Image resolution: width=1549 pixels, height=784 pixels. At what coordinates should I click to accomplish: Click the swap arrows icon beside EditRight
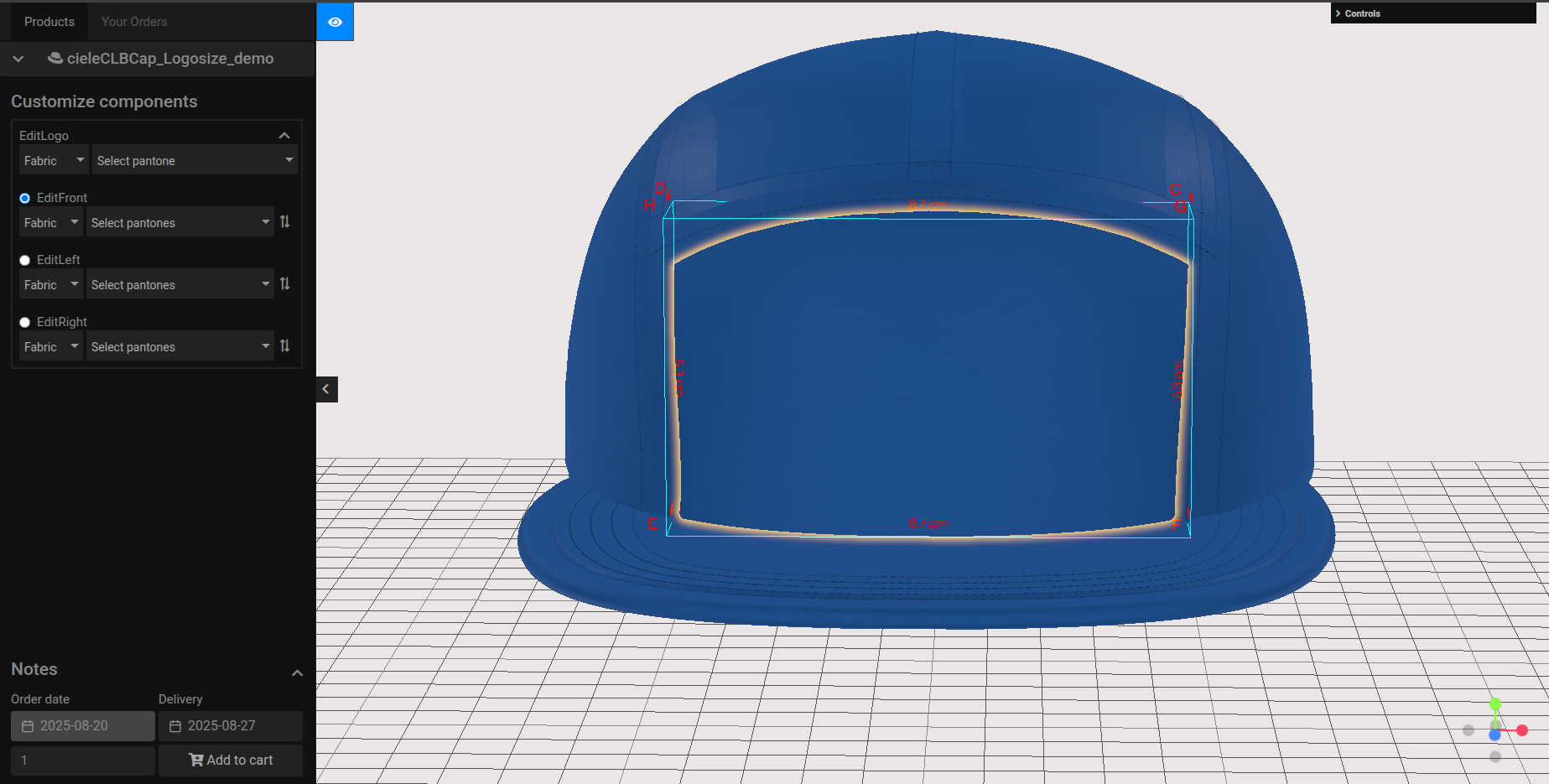coord(285,346)
